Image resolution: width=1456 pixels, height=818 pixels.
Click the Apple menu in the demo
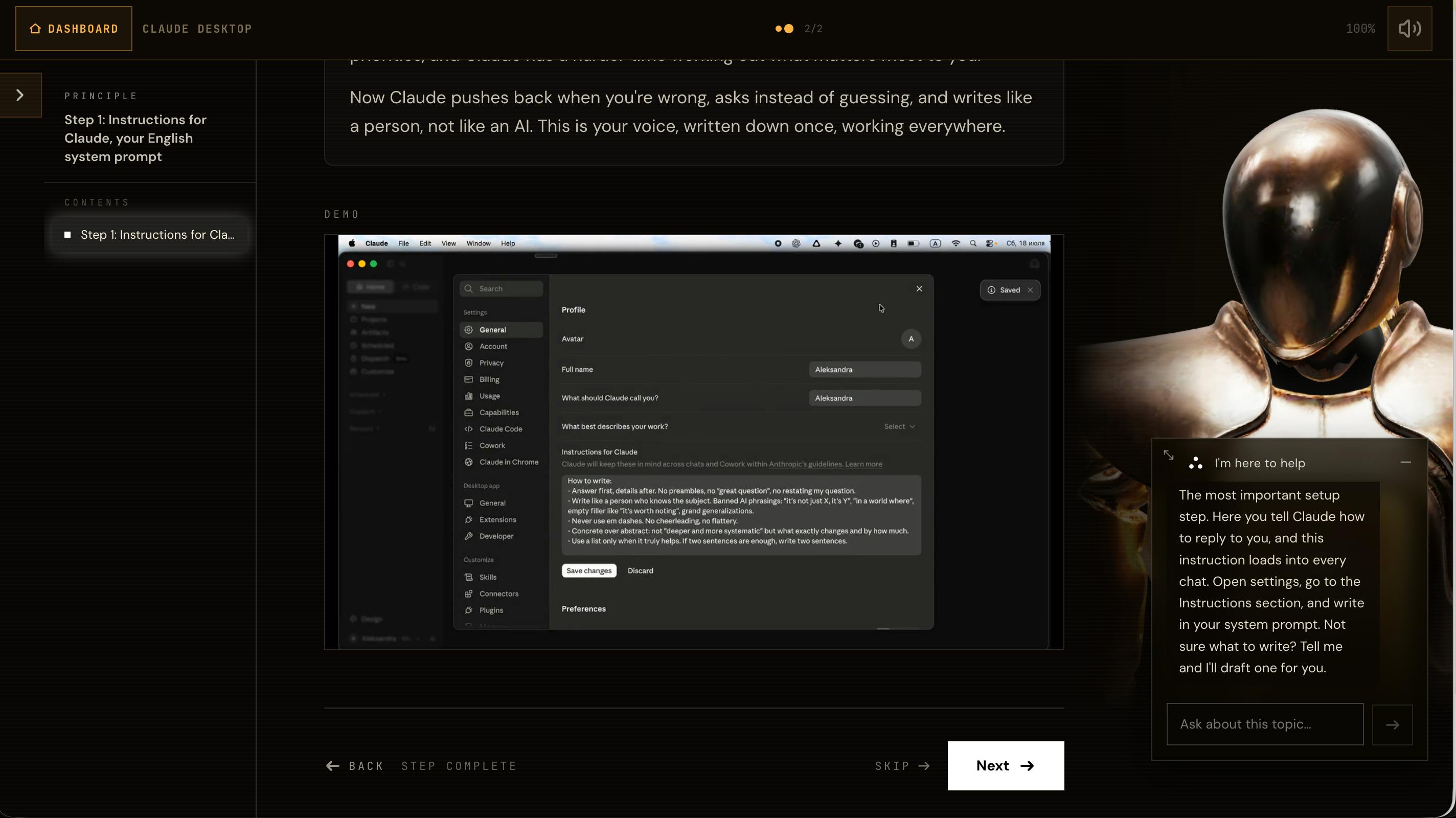352,244
